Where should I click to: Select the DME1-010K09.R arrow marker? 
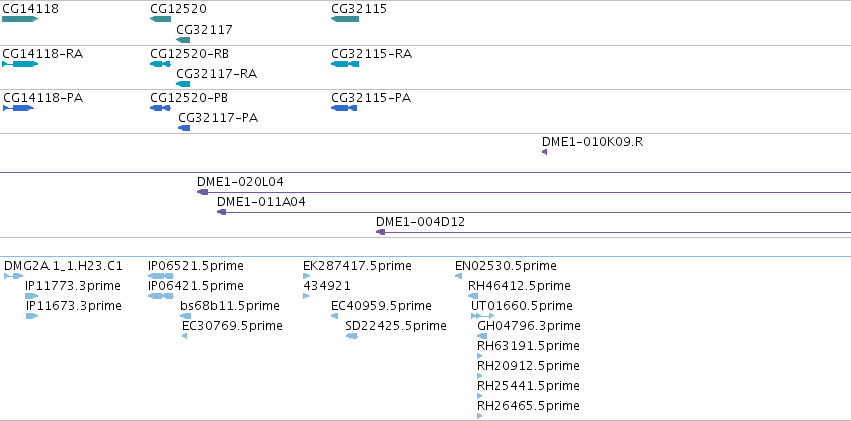tap(544, 152)
